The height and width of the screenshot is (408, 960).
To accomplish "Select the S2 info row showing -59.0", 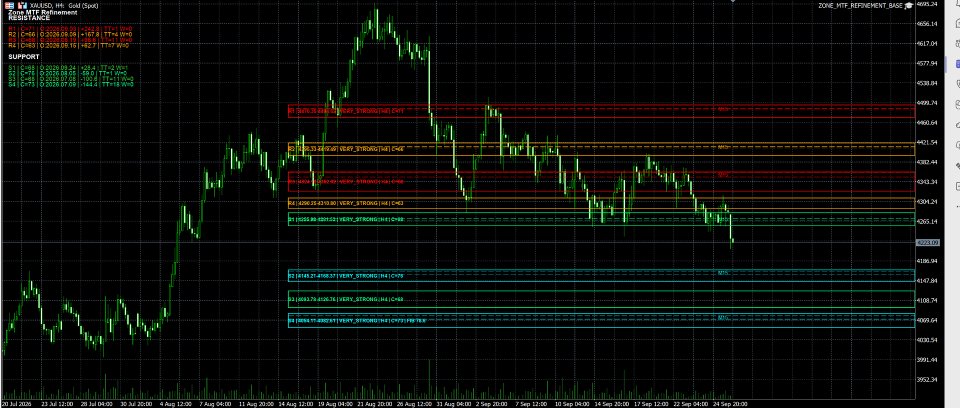I will [67, 73].
